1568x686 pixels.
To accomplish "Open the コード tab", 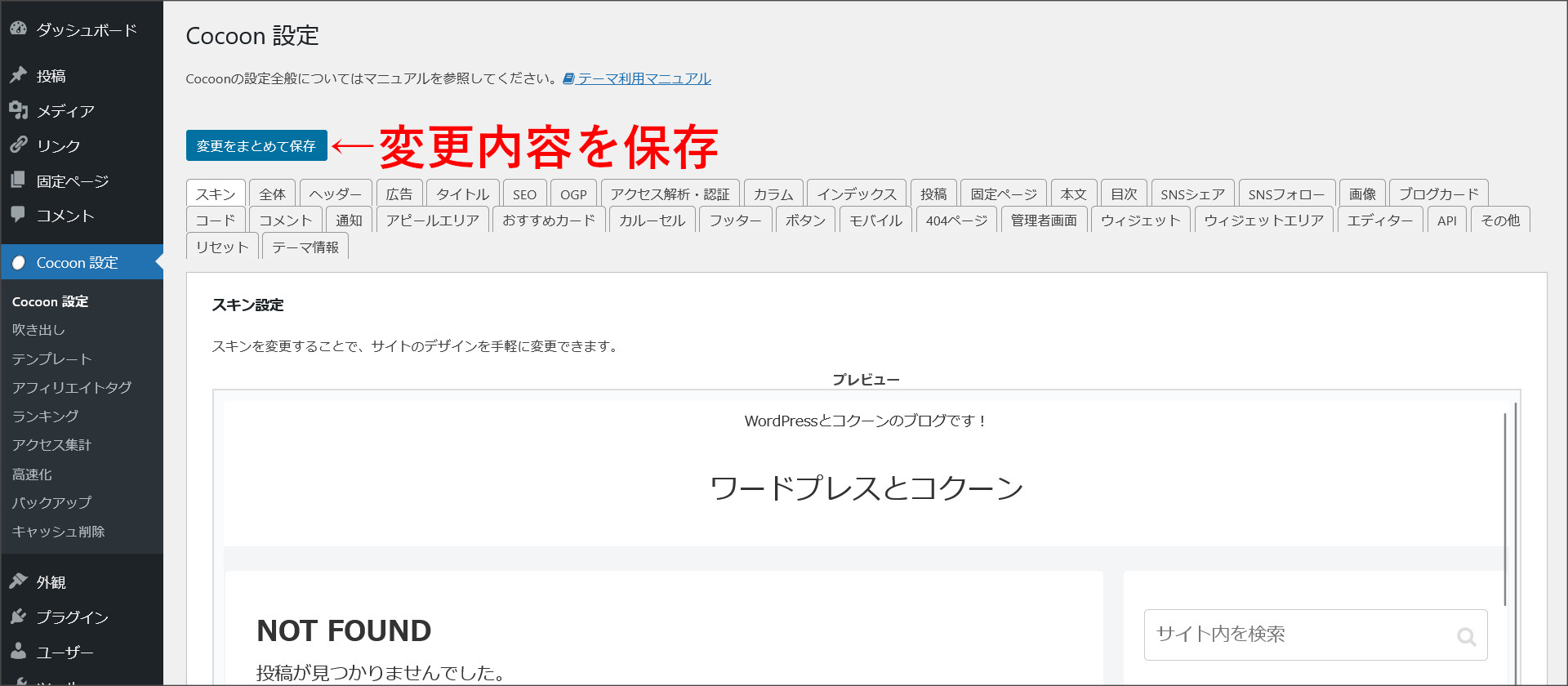I will [216, 220].
